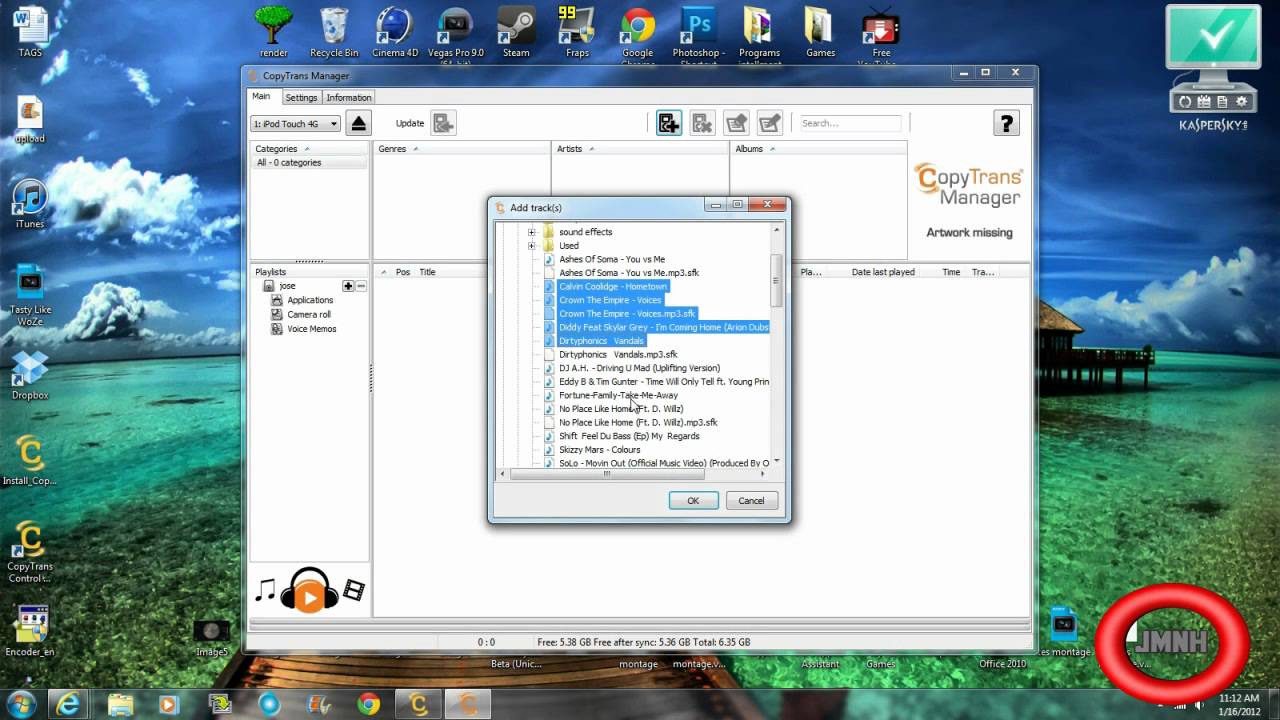This screenshot has width=1280, height=720.
Task: Expand the sound effects folder
Action: point(532,232)
